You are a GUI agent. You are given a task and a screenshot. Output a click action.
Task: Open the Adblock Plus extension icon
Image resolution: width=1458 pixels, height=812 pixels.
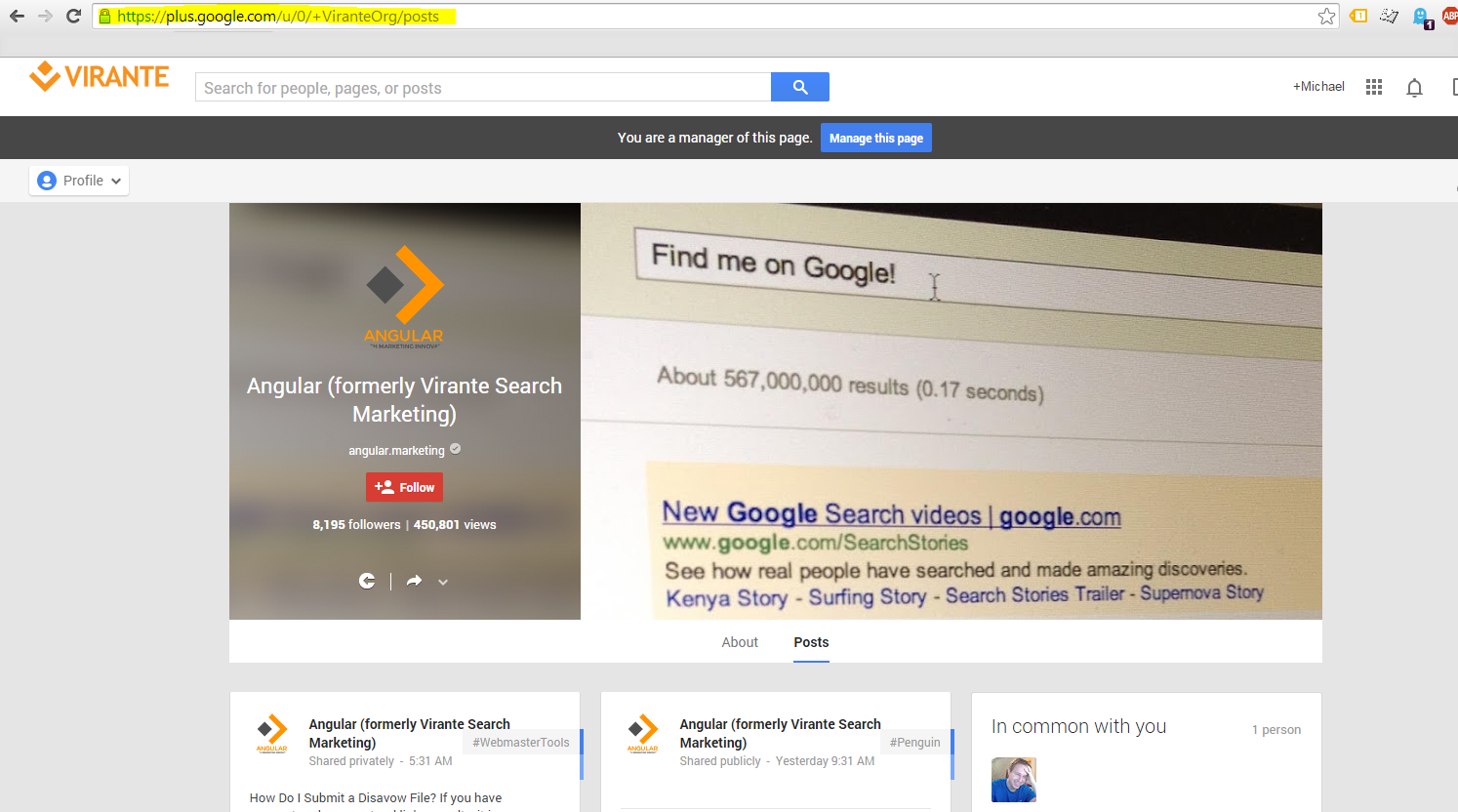(x=1449, y=16)
